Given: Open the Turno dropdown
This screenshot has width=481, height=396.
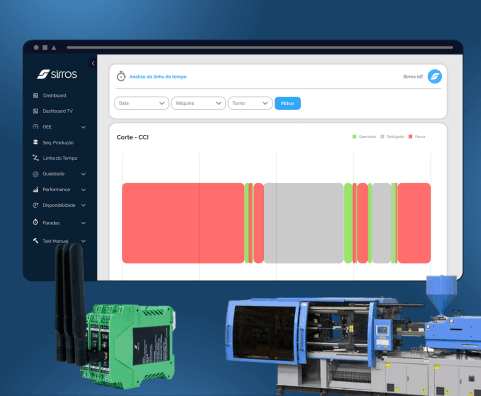Looking at the screenshot, I should [x=250, y=103].
